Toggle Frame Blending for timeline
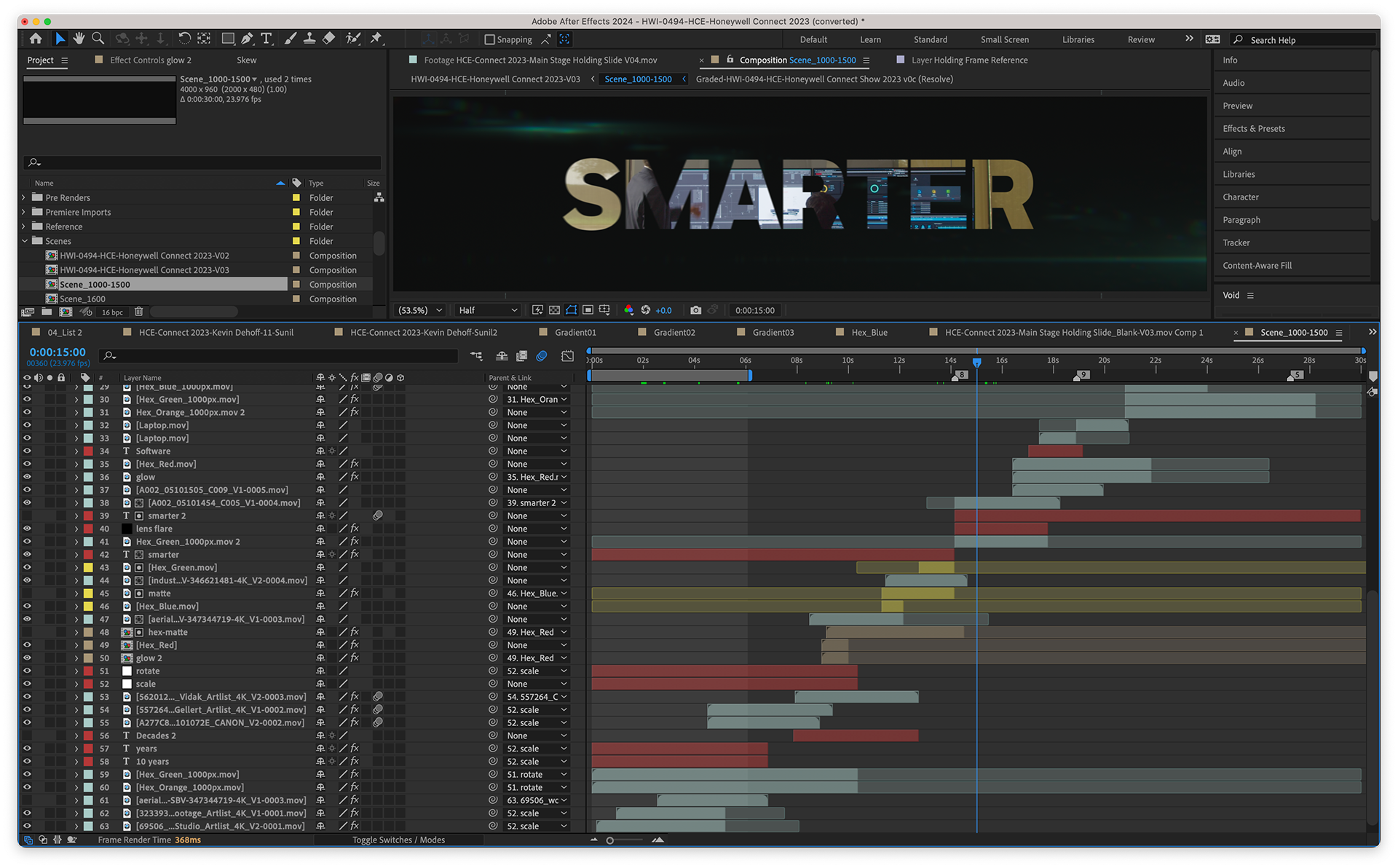The height and width of the screenshot is (868, 1398). tap(522, 356)
